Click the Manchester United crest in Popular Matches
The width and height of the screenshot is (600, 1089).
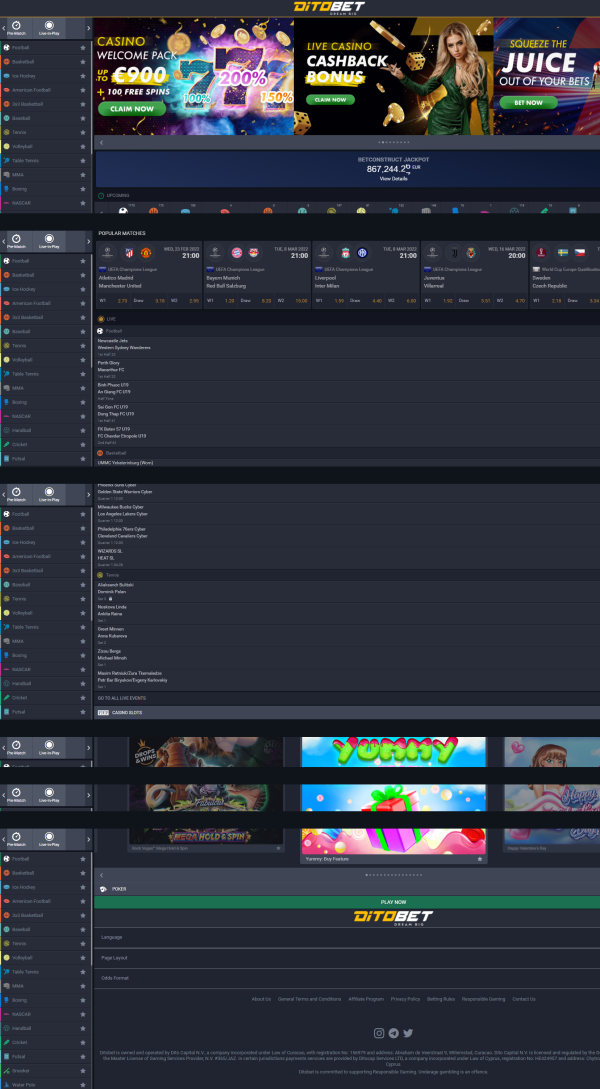pyautogui.click(x=146, y=253)
